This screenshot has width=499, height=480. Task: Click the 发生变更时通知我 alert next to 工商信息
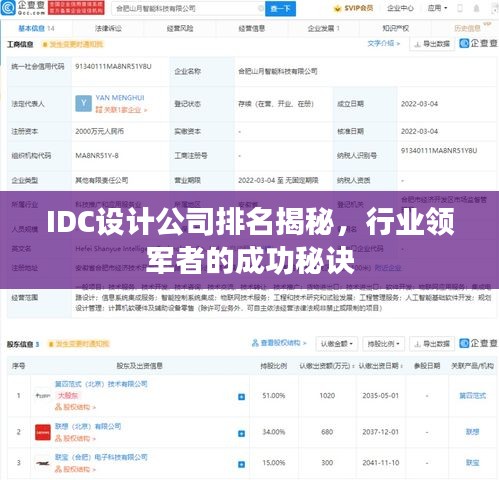(73, 44)
